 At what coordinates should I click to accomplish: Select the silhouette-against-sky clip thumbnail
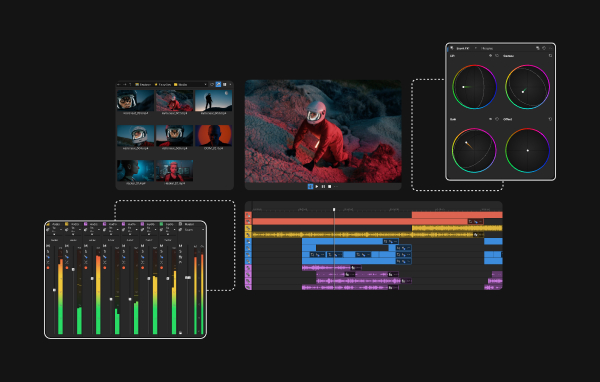214,101
